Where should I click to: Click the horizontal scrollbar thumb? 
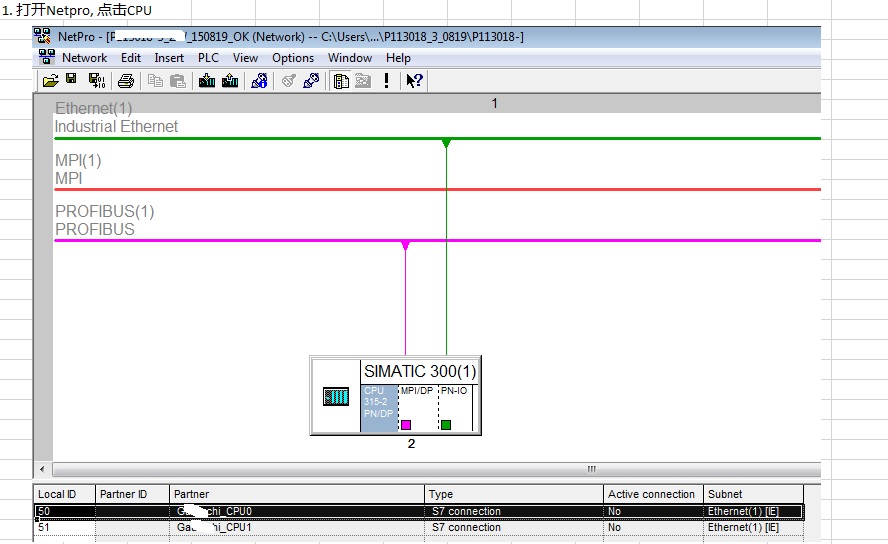pos(437,469)
